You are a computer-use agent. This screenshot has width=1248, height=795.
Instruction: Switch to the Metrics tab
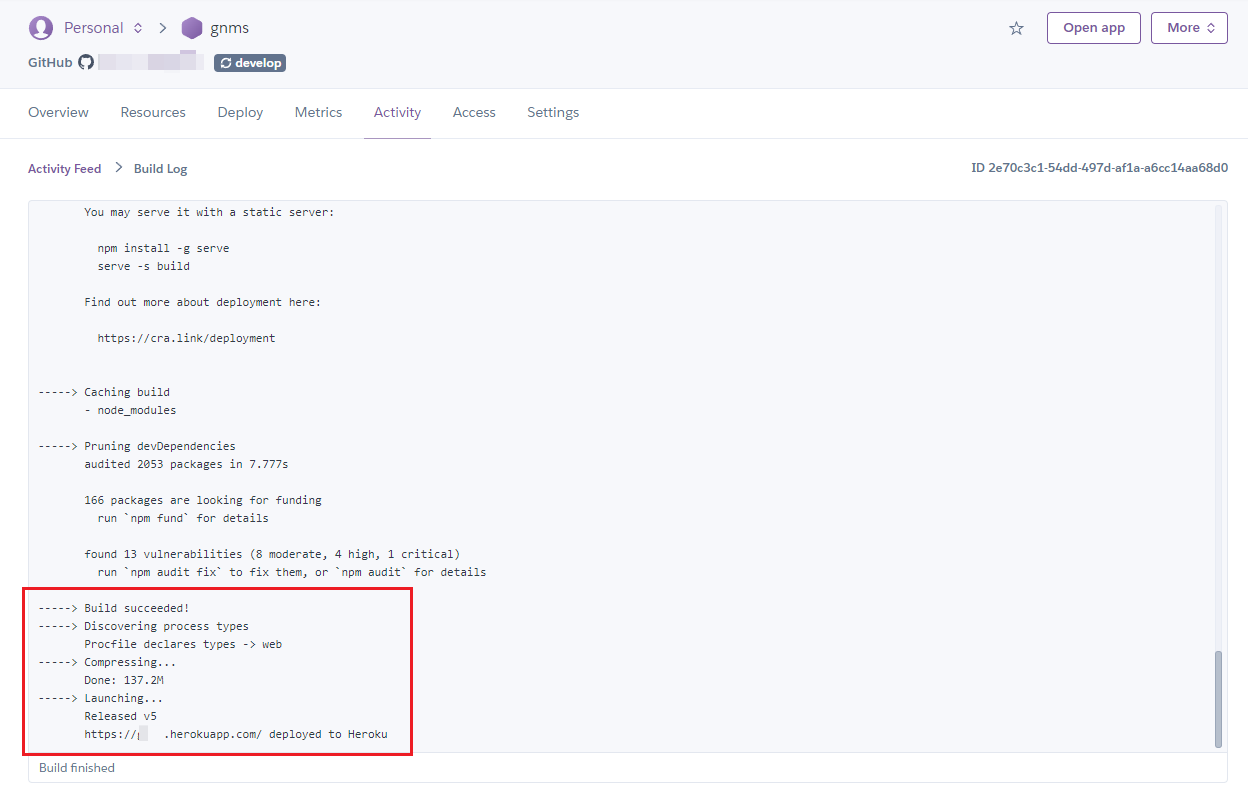(318, 112)
